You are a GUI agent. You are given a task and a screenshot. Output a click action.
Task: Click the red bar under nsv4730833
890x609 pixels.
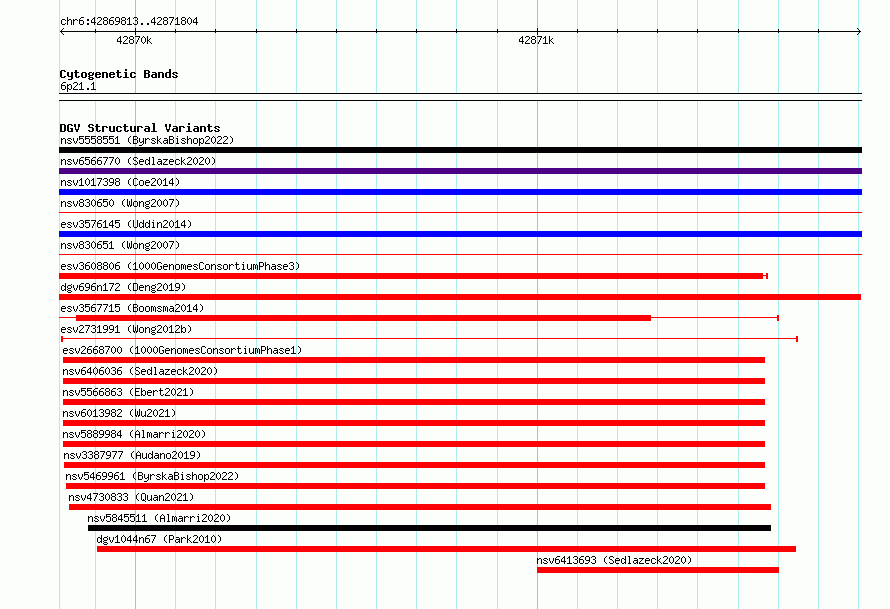coord(420,507)
